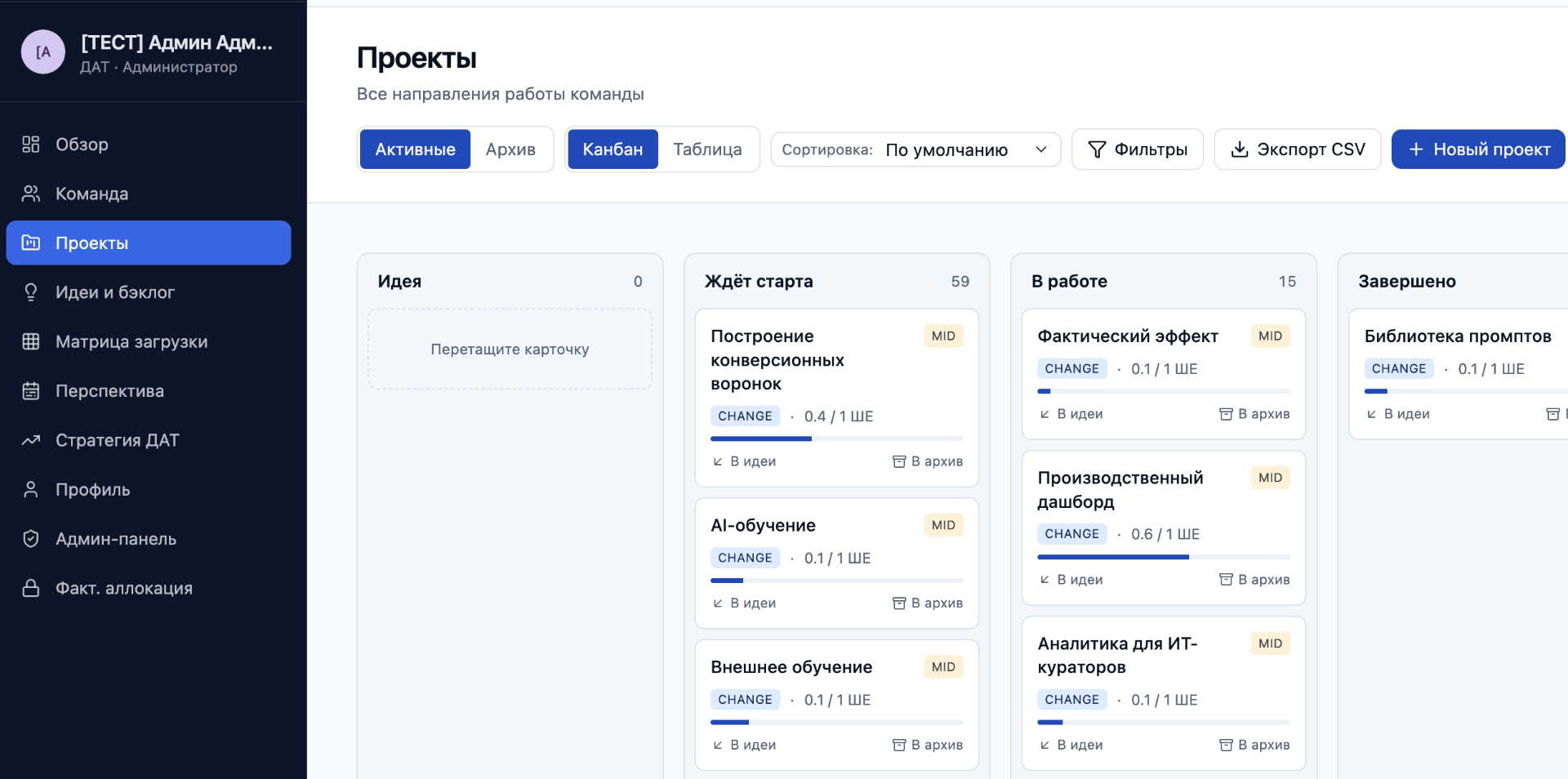Move Производственный дашборд В идеи
The height and width of the screenshot is (779, 1568).
pos(1071,580)
